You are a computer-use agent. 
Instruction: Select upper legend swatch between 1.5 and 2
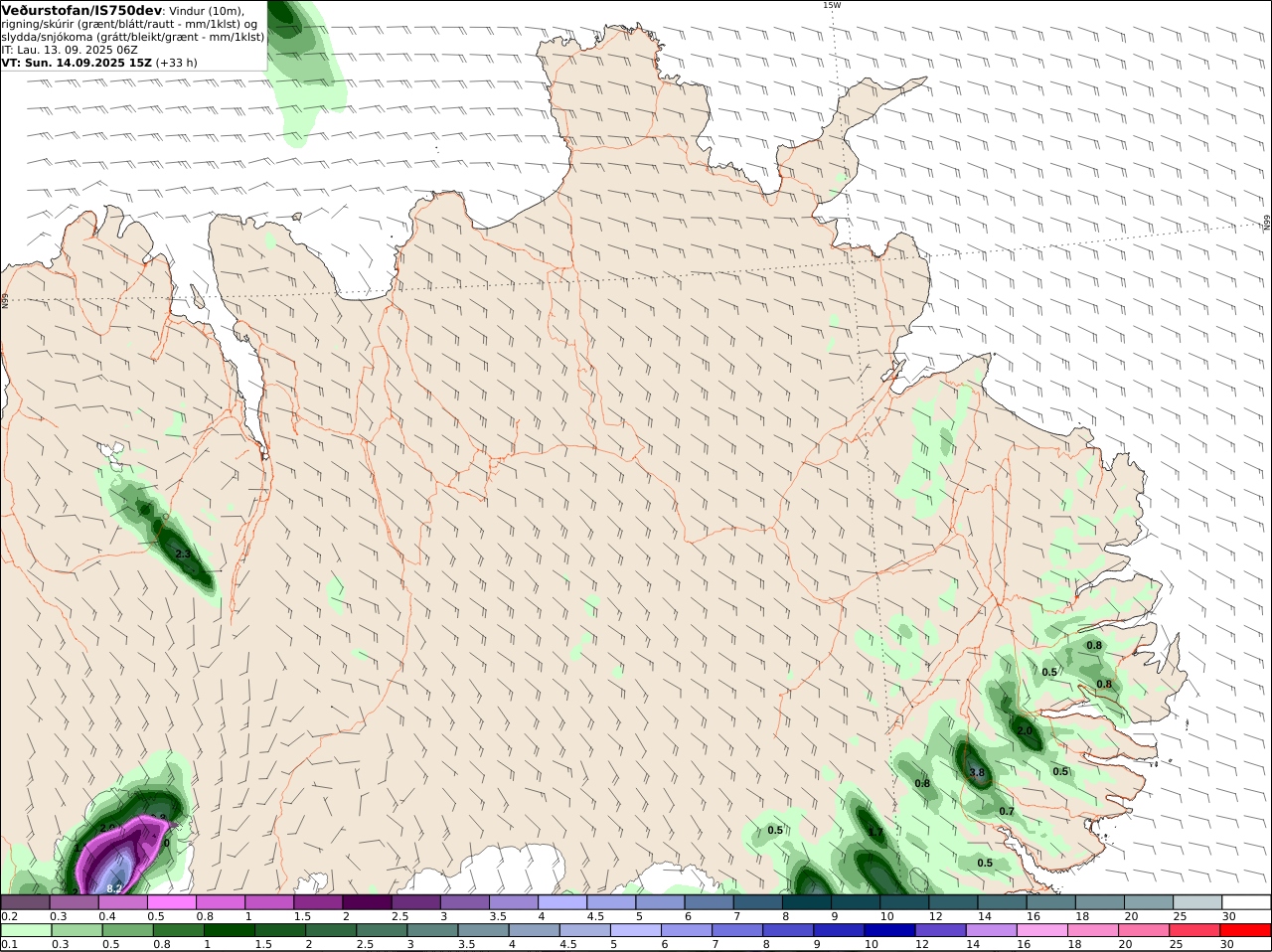[319, 901]
